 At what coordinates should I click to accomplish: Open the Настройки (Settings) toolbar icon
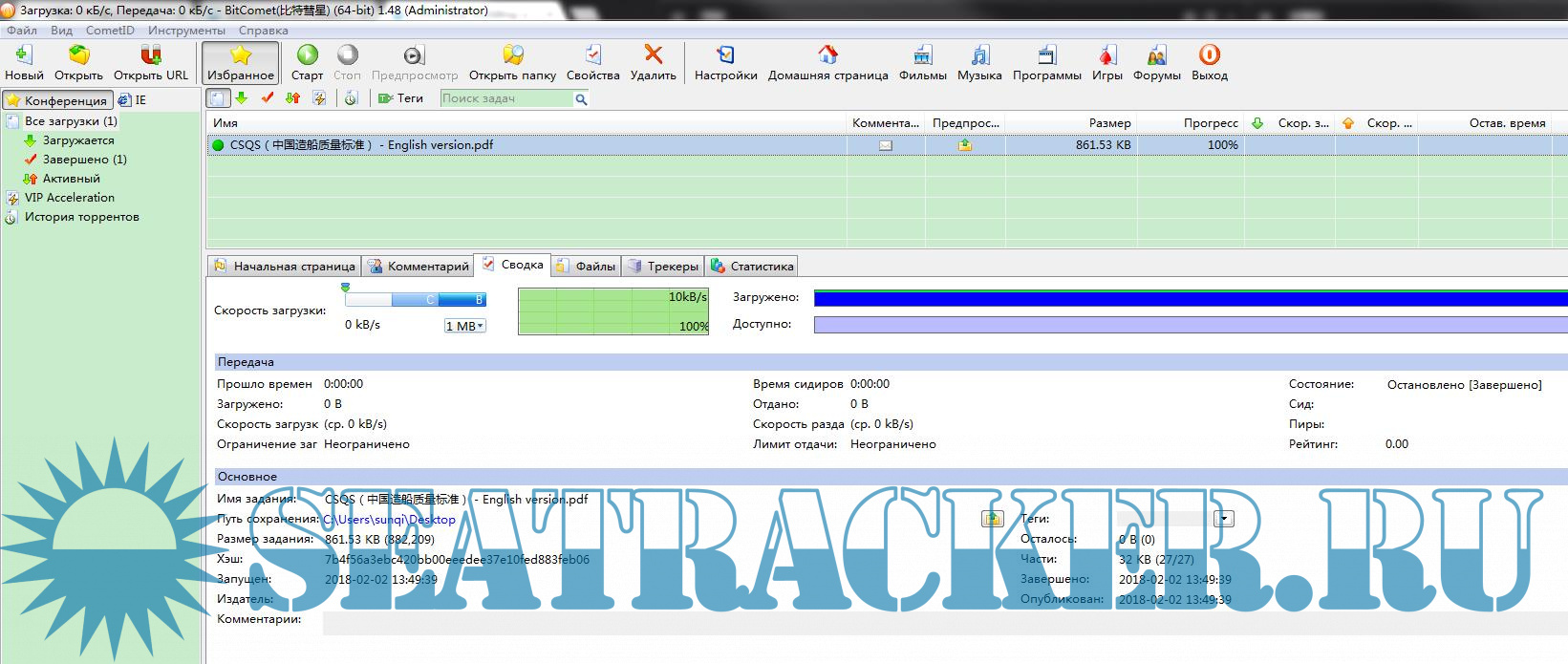725,55
